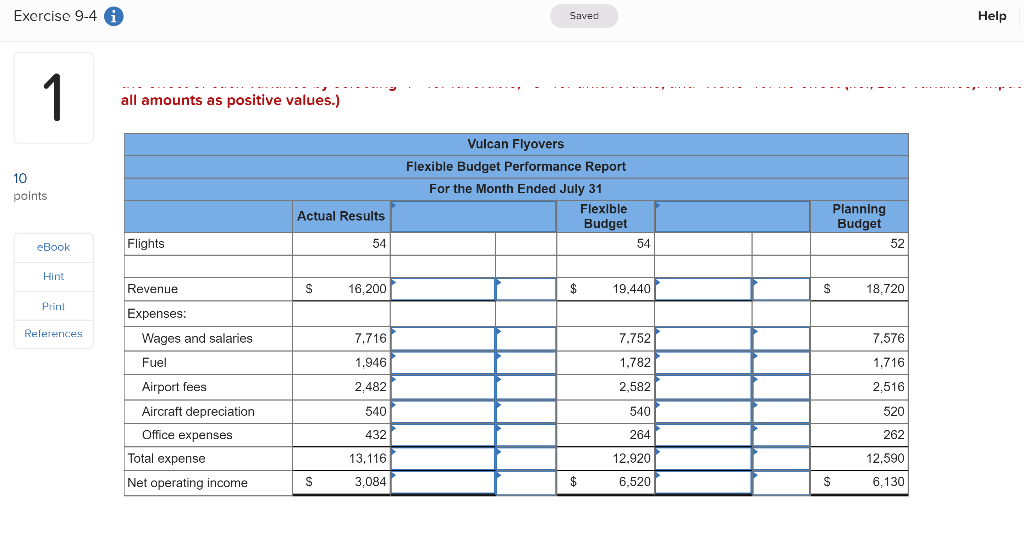Image resolution: width=1024 pixels, height=555 pixels.
Task: Click the Saved status button
Action: [584, 16]
